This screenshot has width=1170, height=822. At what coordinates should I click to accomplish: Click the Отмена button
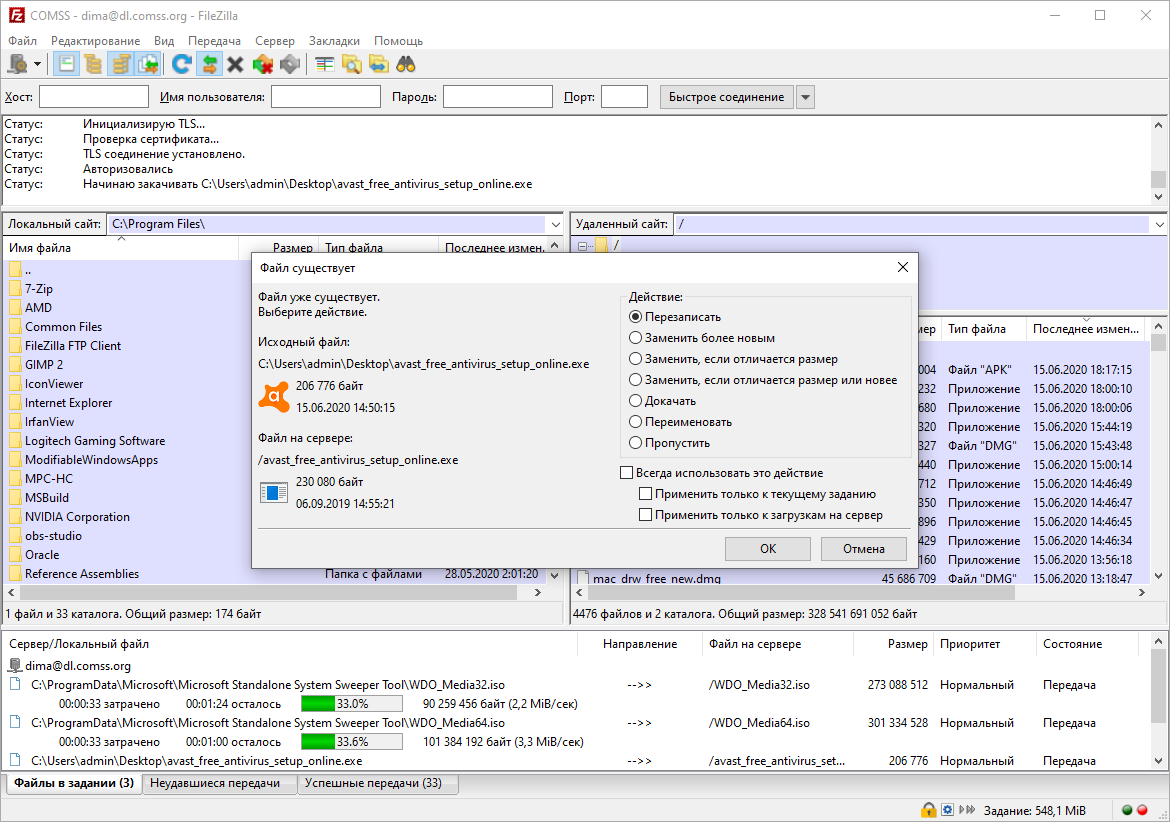point(864,549)
